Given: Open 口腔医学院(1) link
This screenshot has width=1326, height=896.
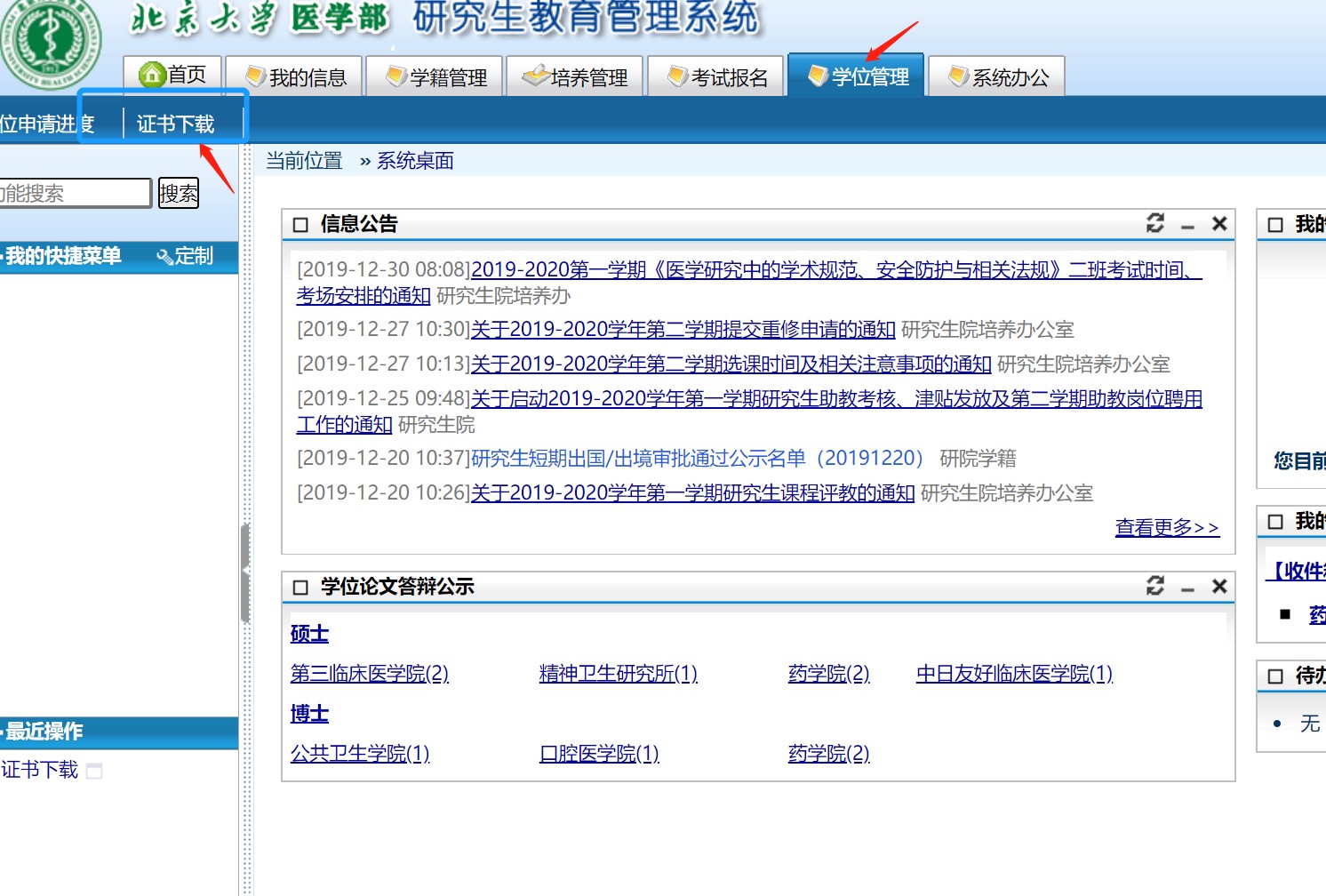Looking at the screenshot, I should pyautogui.click(x=599, y=754).
